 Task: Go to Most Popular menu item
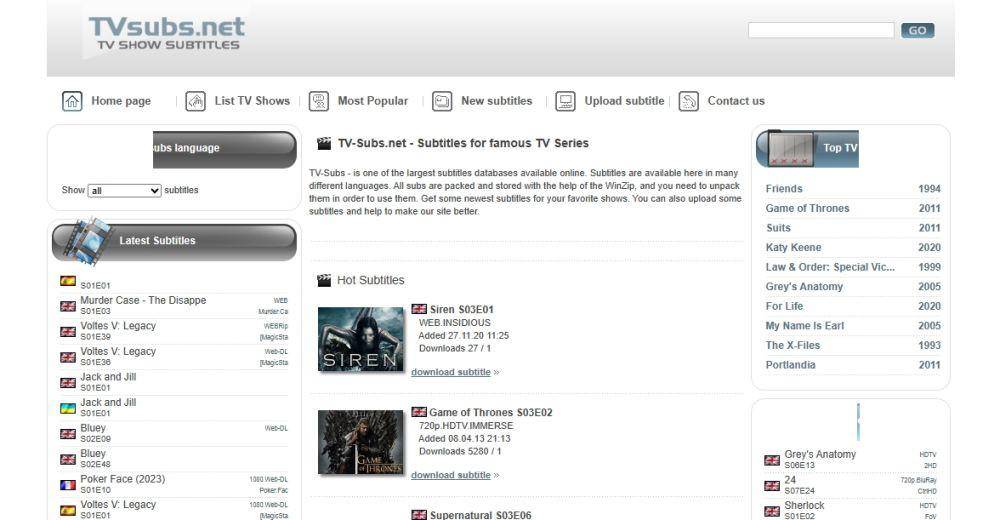pos(372,101)
